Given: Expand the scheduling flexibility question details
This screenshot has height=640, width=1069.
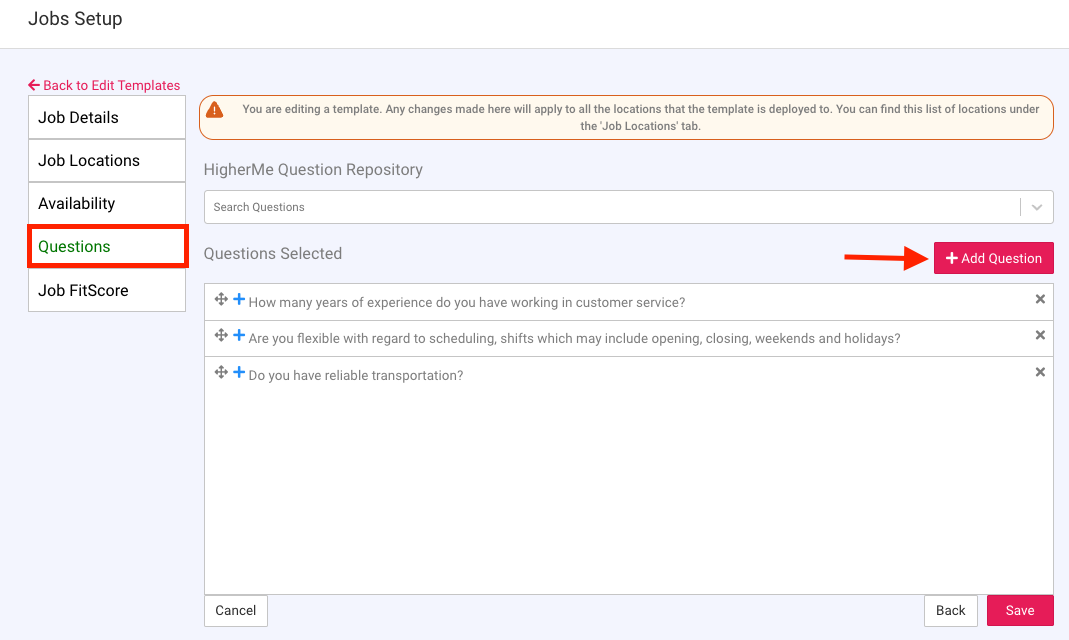Looking at the screenshot, I should (239, 336).
